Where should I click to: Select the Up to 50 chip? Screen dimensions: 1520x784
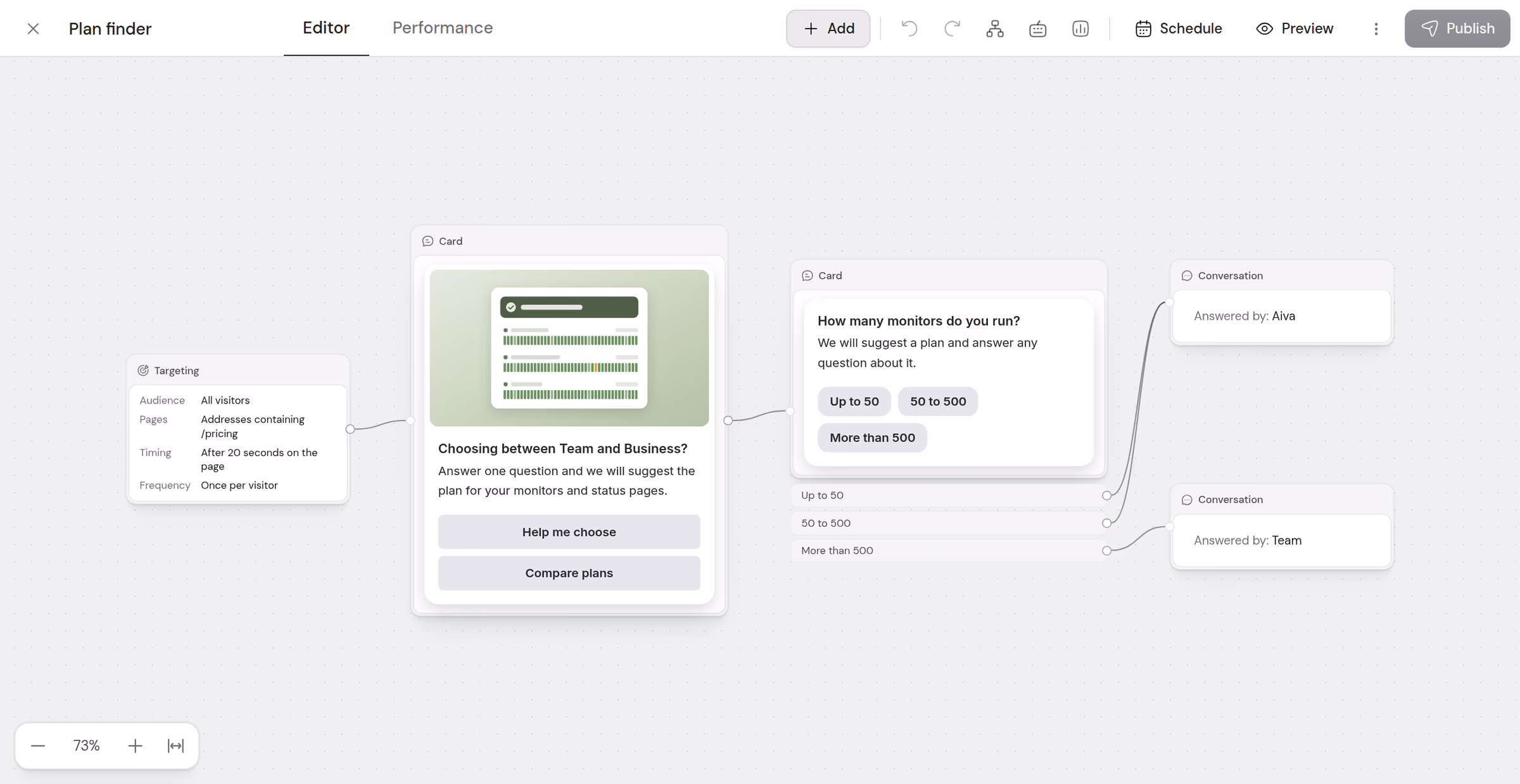click(x=854, y=401)
